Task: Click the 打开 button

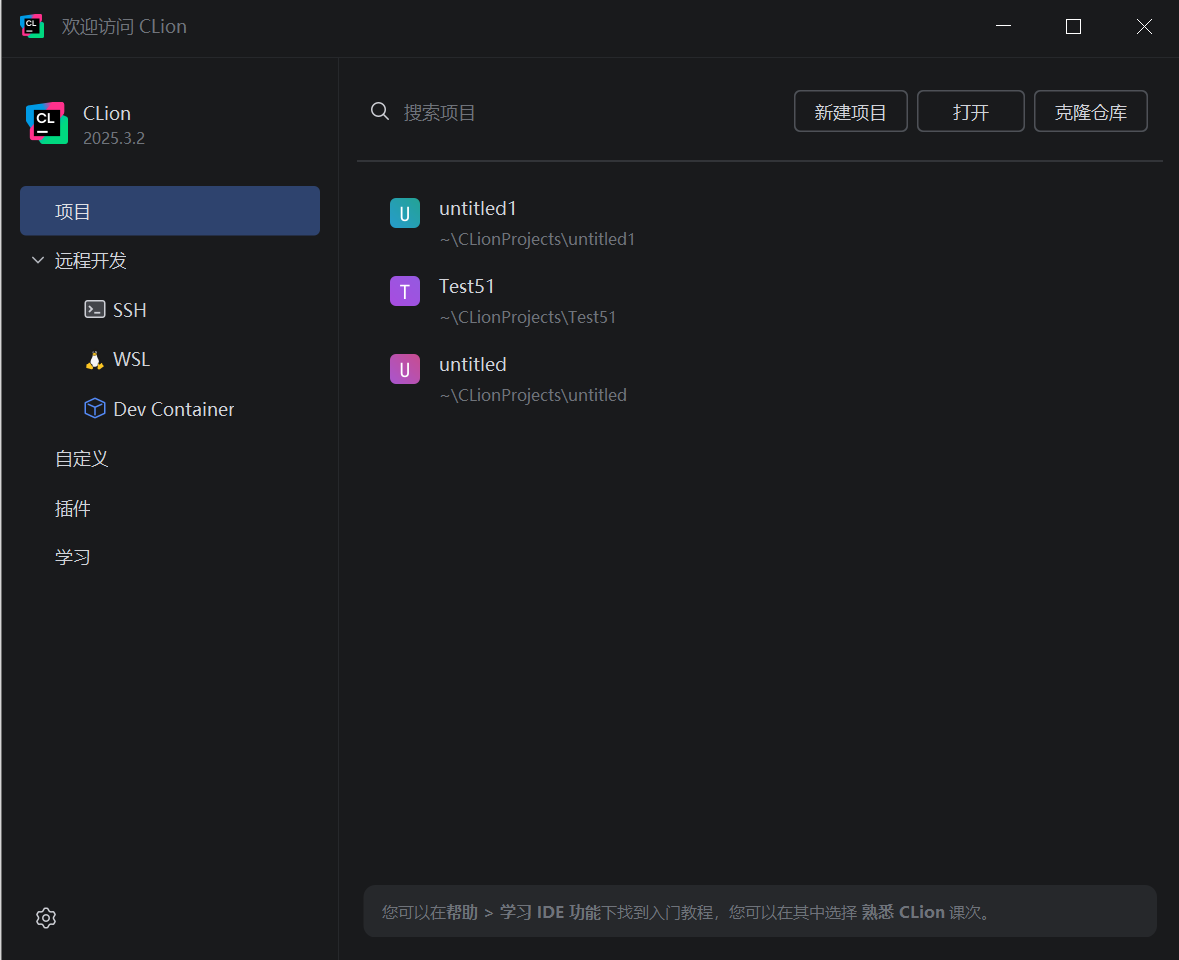Action: pos(970,111)
